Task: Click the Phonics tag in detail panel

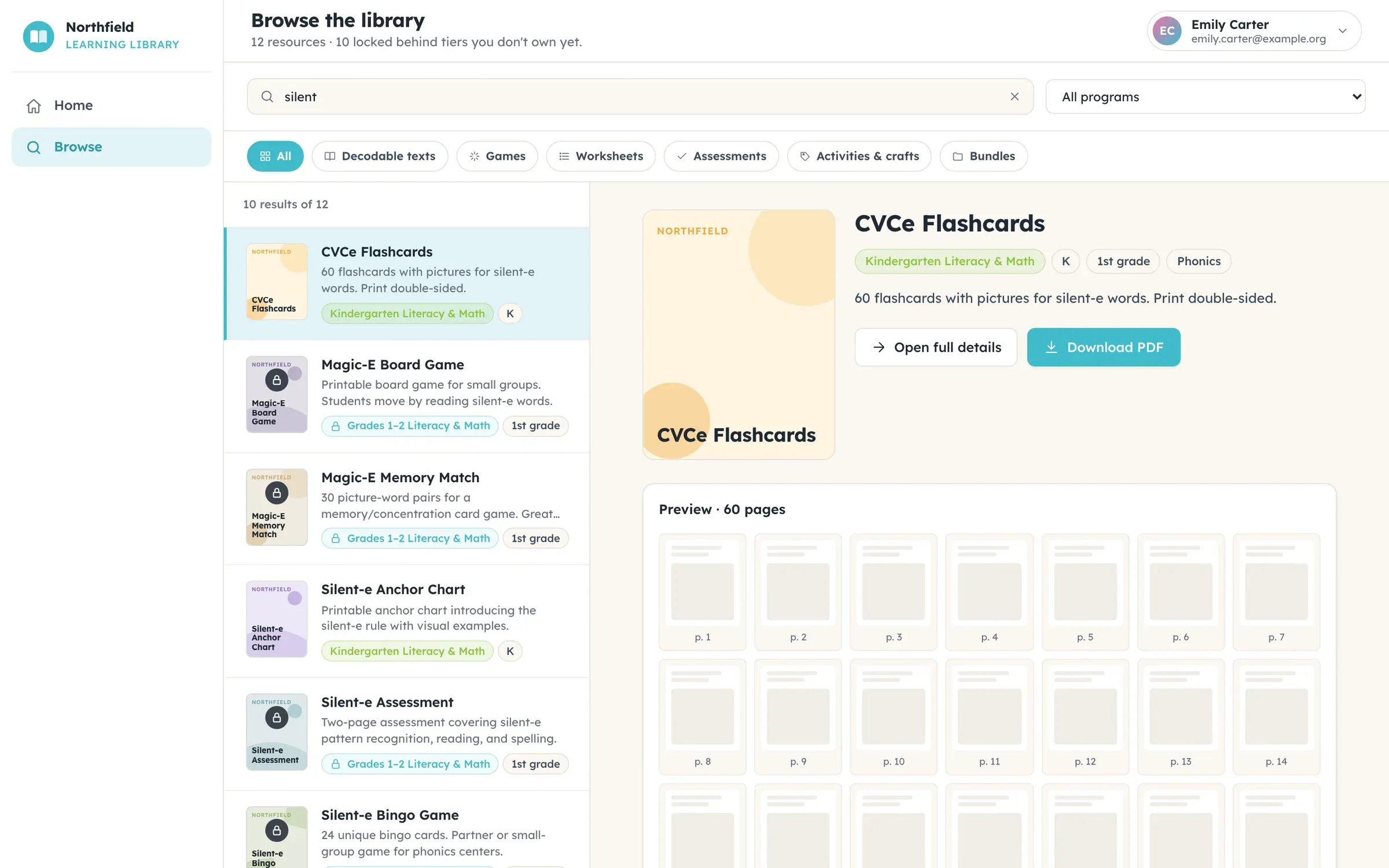Action: click(1198, 261)
